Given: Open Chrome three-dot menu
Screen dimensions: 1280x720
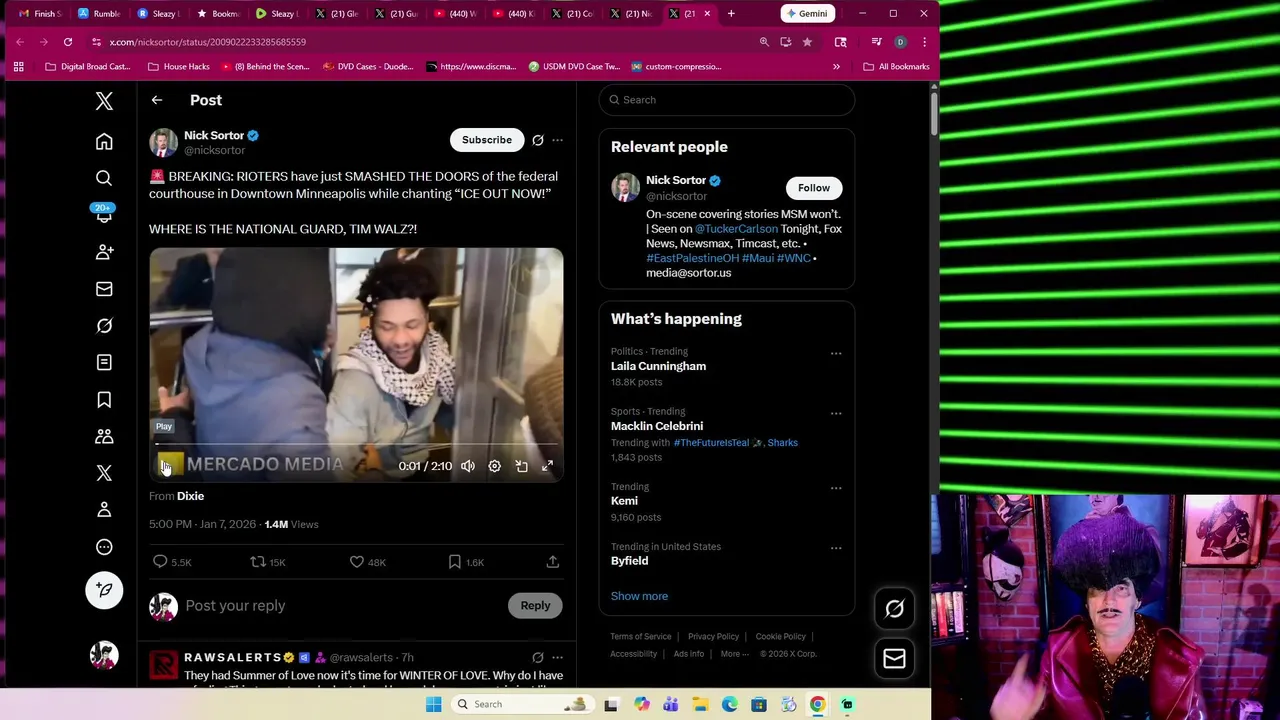Looking at the screenshot, I should coord(924,42).
